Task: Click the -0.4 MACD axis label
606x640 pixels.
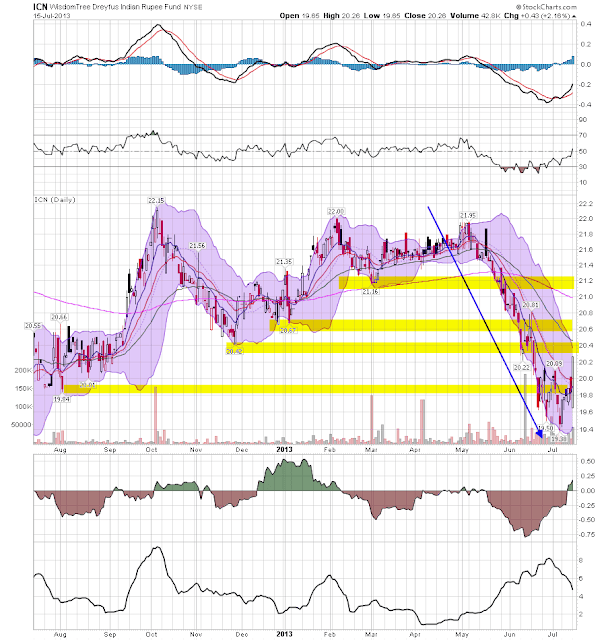Action: tap(584, 104)
